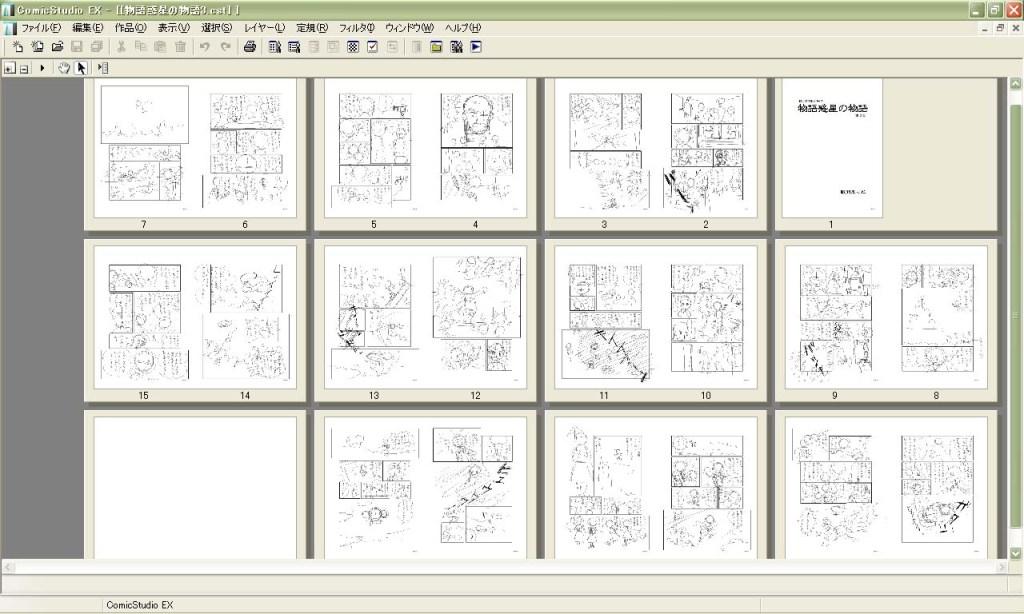Click the vertical scrollbar down arrow
Screen dimensions: 1024x614
[x=1016, y=553]
